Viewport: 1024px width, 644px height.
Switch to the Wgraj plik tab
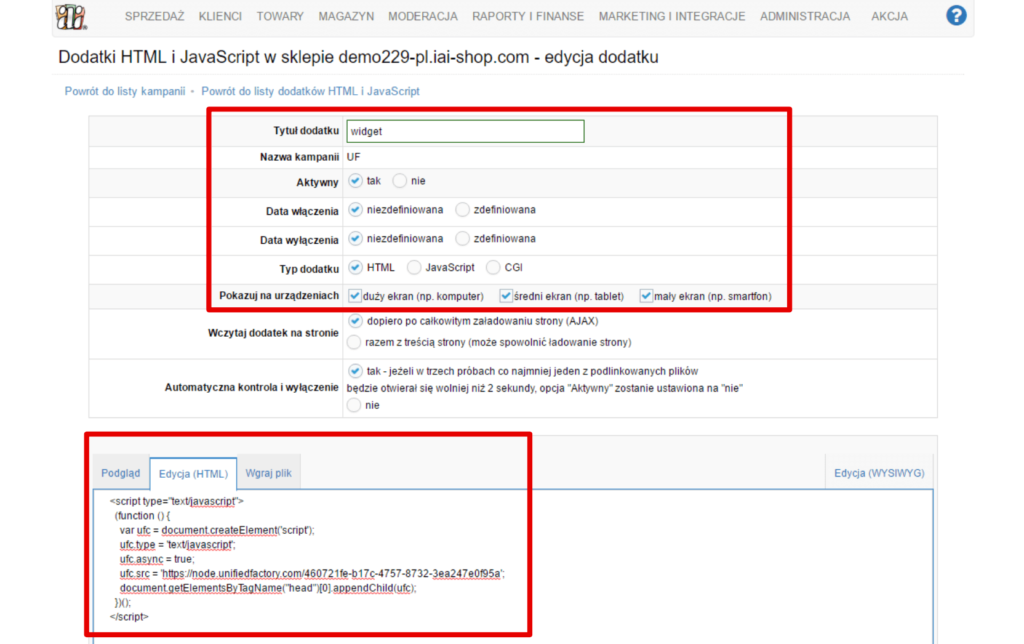coord(268,473)
